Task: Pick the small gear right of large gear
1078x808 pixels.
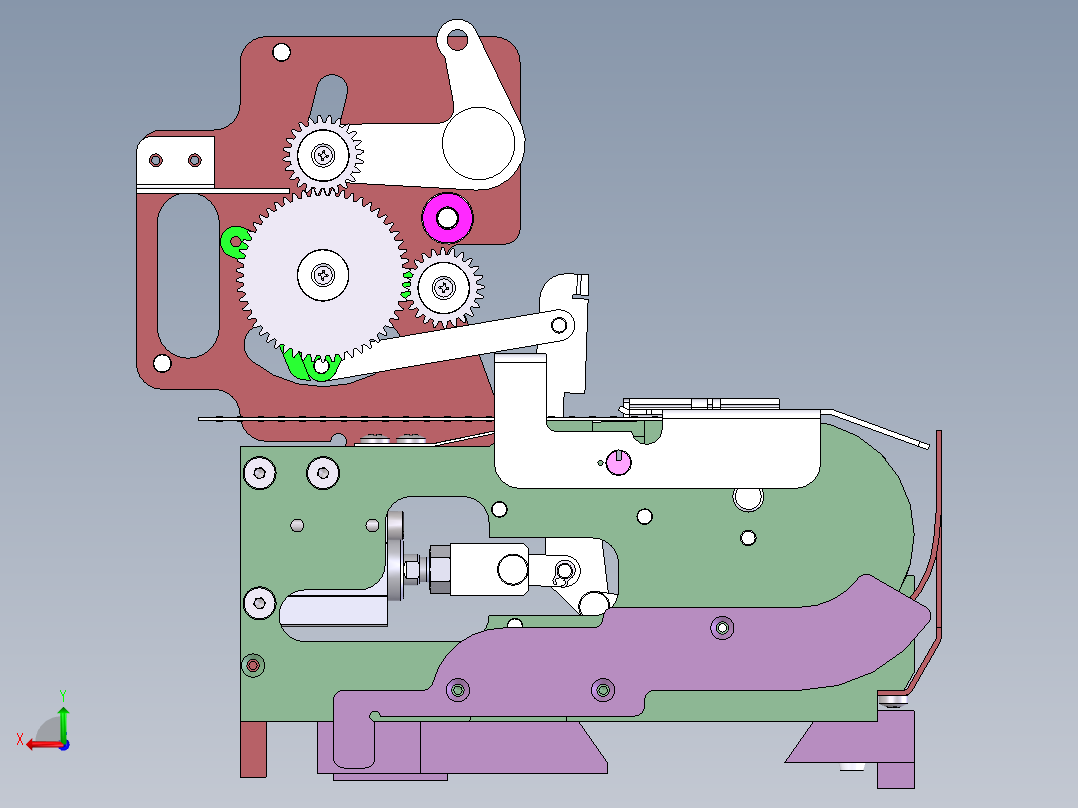Action: (x=444, y=287)
